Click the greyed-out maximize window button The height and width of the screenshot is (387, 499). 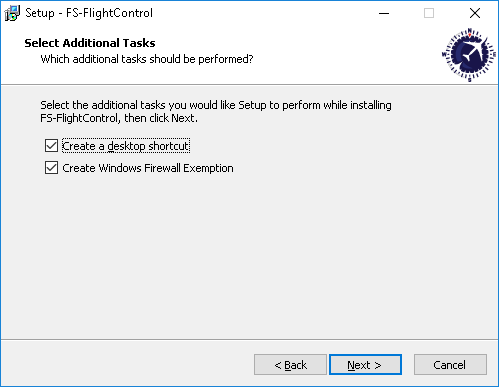click(x=429, y=13)
